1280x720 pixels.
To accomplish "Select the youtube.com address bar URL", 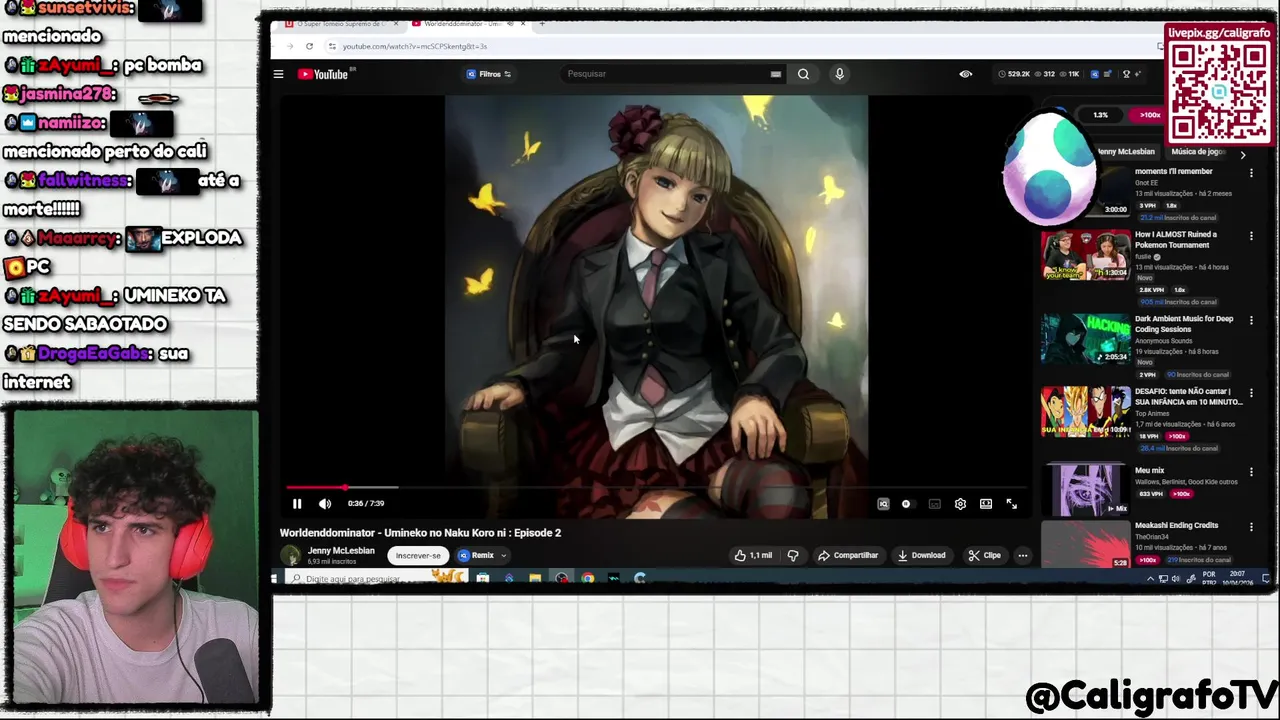I will [x=415, y=46].
